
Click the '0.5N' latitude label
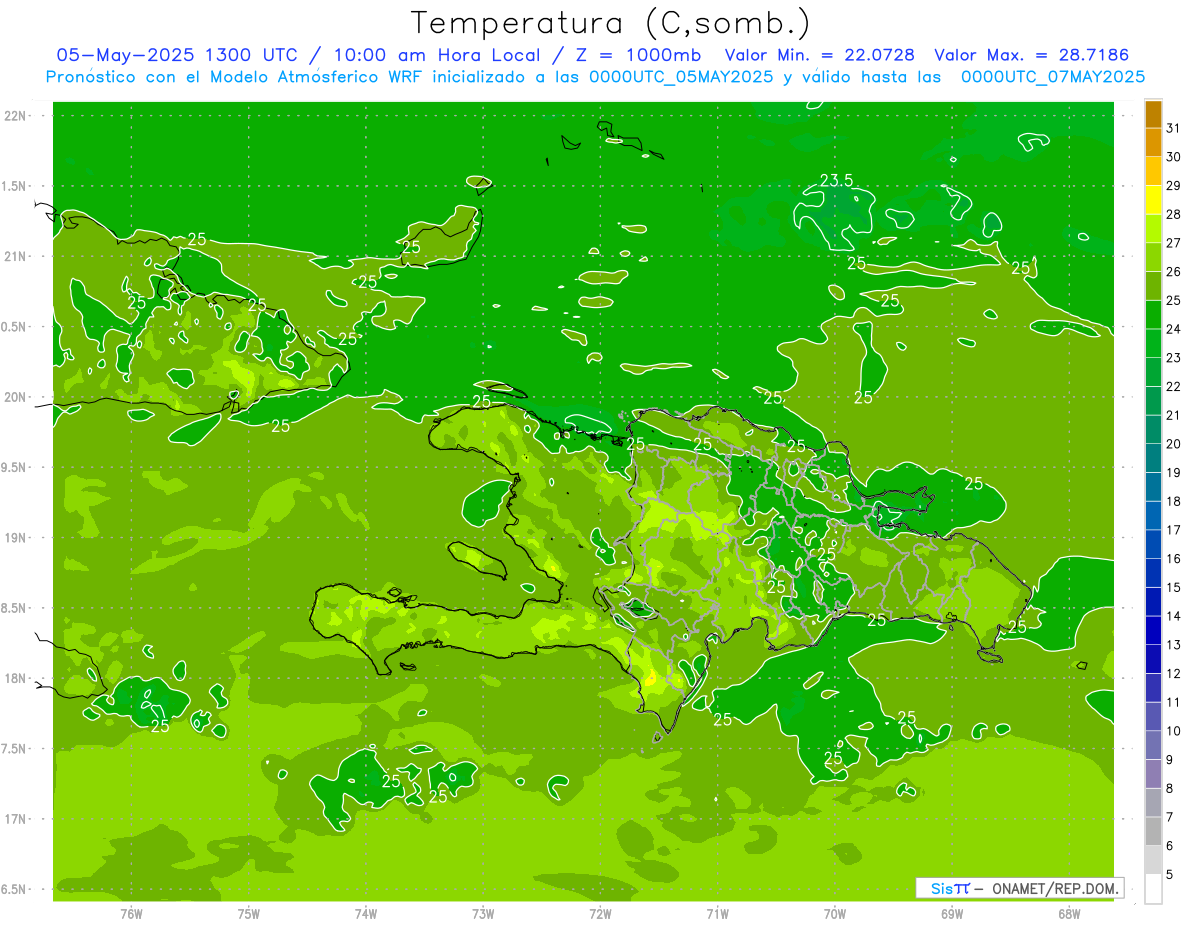pyautogui.click(x=15, y=327)
